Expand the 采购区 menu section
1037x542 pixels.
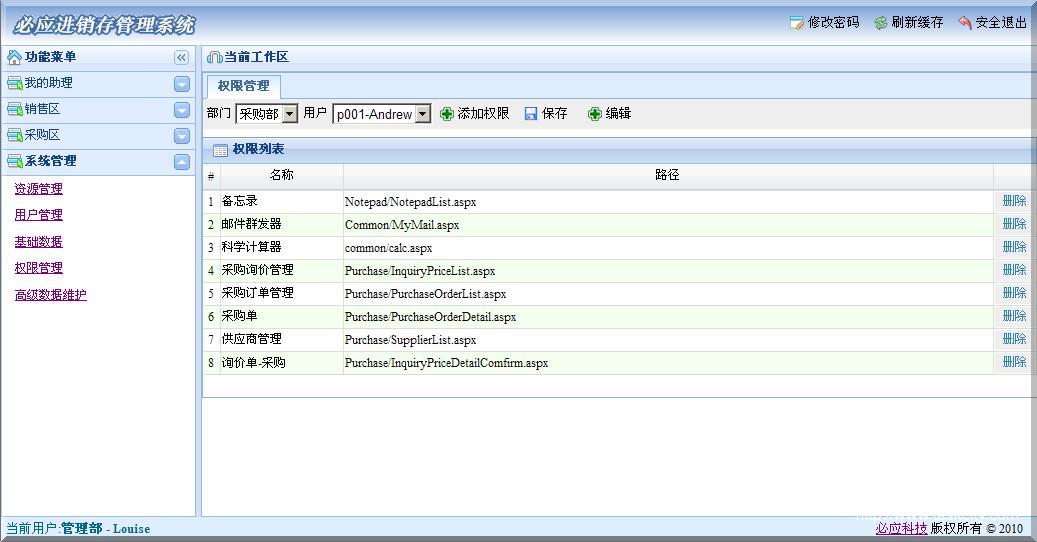181,136
